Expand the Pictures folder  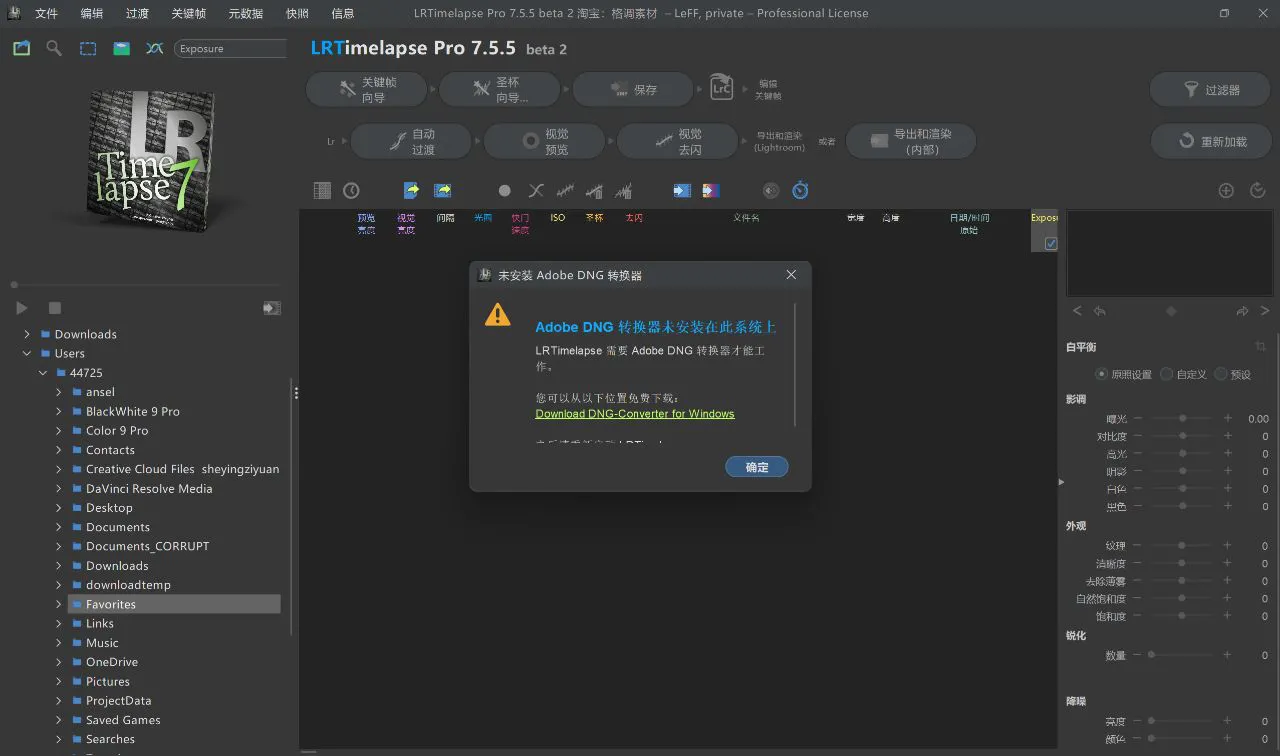(59, 681)
